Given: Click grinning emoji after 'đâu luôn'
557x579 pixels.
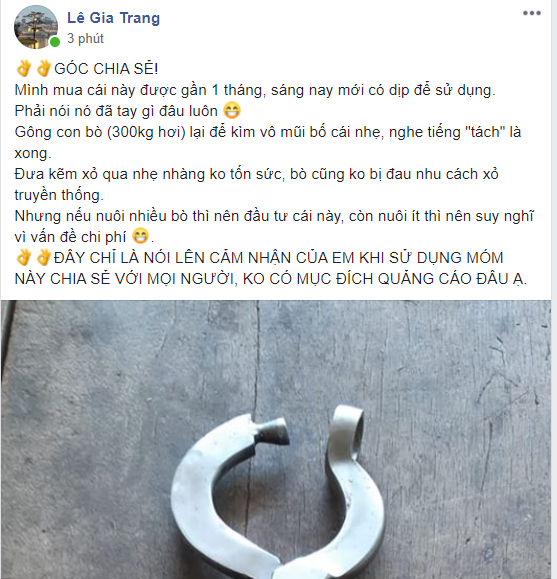Looking at the screenshot, I should coord(232,110).
